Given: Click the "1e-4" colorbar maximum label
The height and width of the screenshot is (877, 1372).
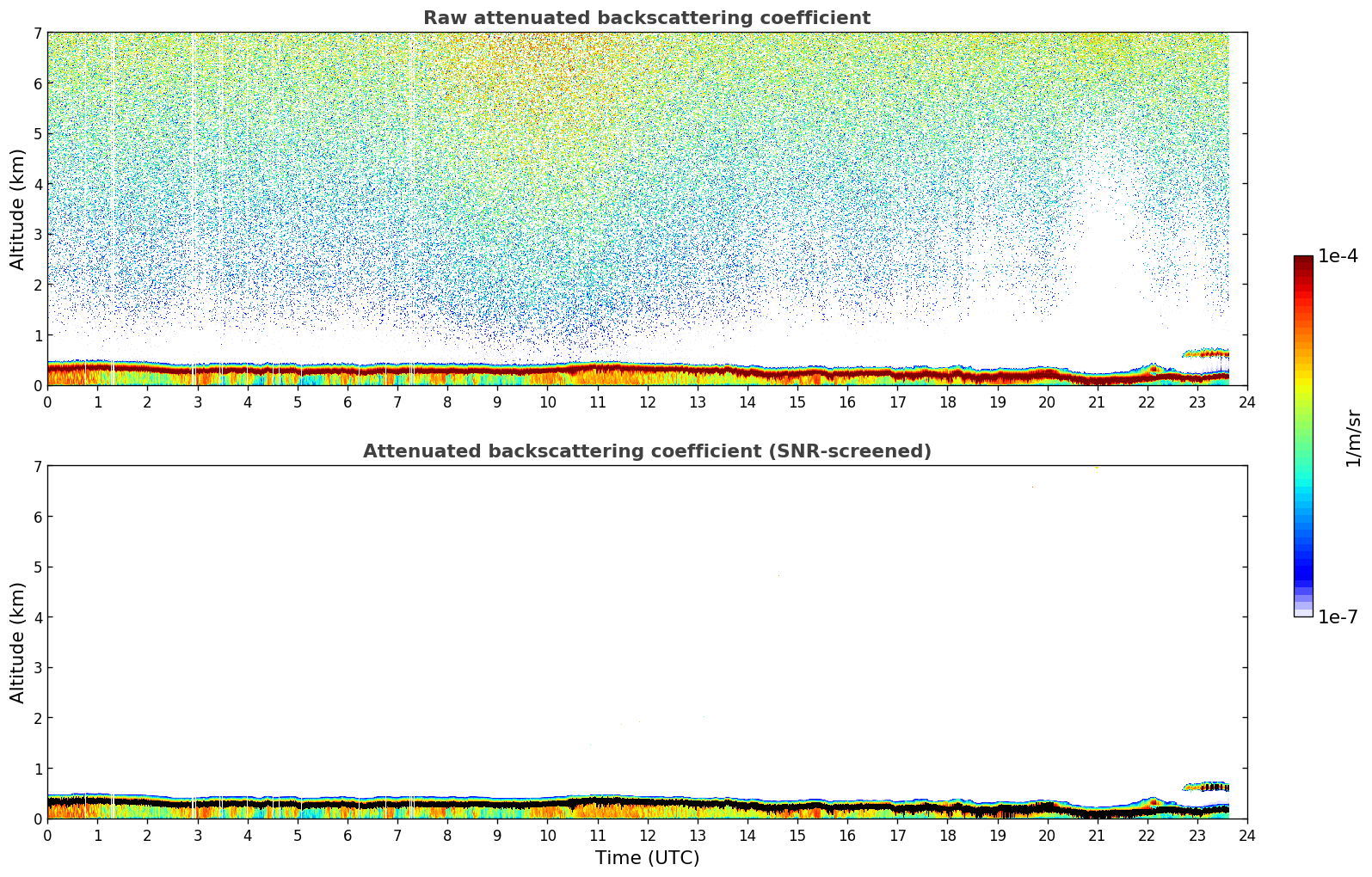Looking at the screenshot, I should [x=1338, y=256].
